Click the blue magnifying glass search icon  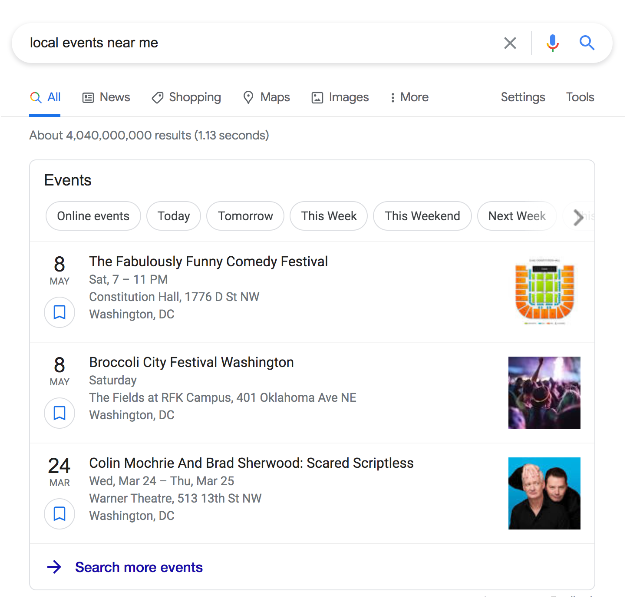coord(587,42)
